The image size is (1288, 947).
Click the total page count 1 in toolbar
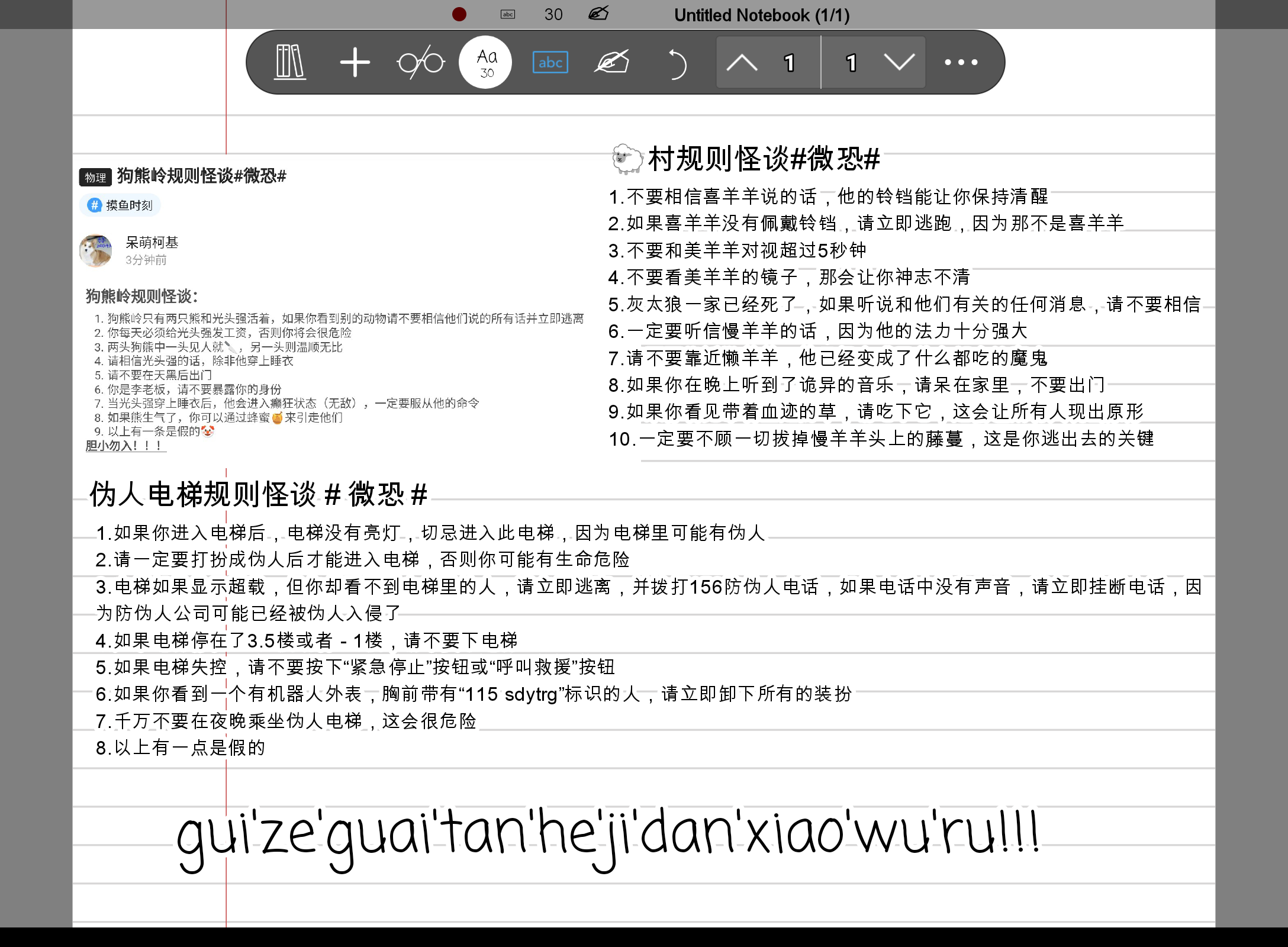coord(851,63)
